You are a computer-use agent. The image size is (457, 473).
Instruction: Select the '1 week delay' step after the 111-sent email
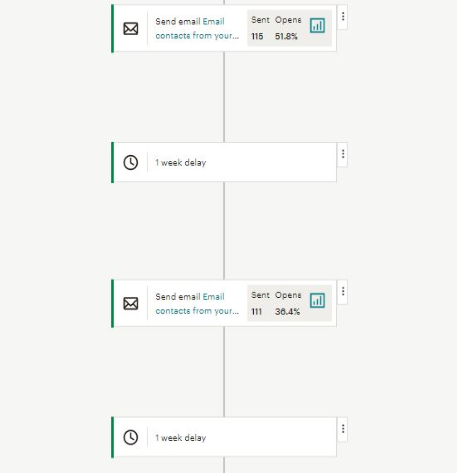coord(224,437)
